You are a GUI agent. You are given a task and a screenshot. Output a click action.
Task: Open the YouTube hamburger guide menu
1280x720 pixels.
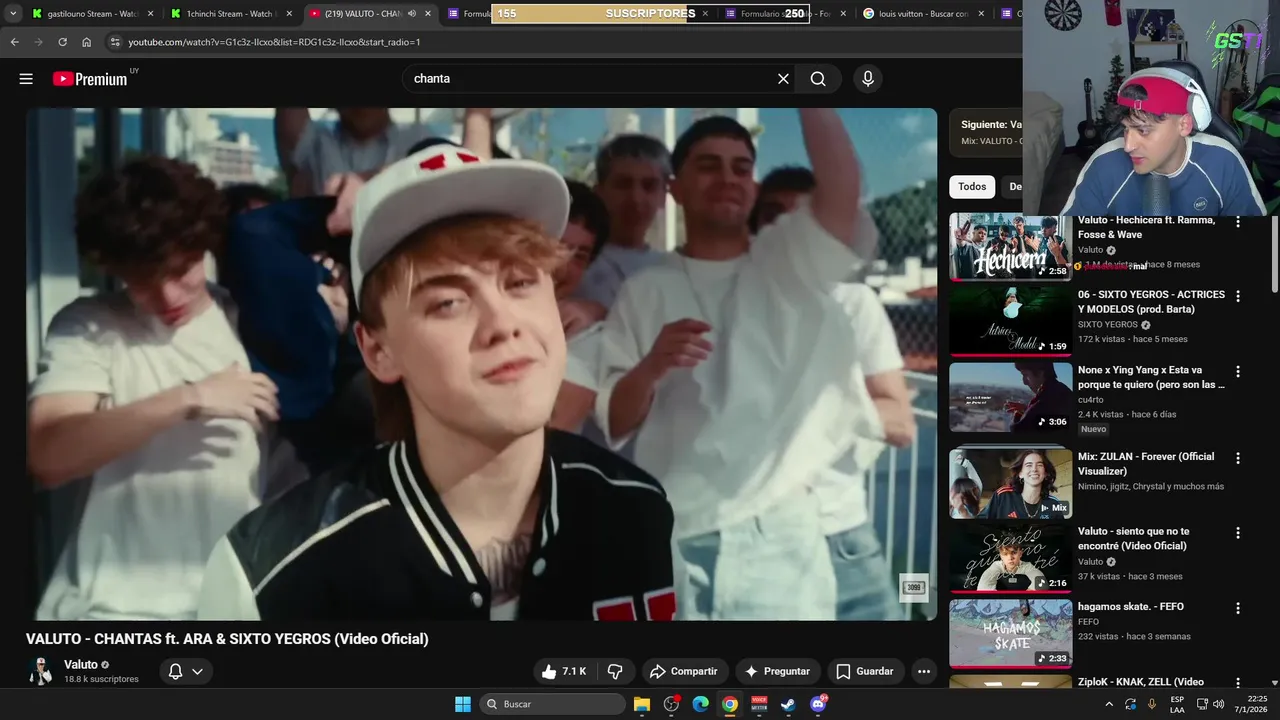click(x=26, y=79)
